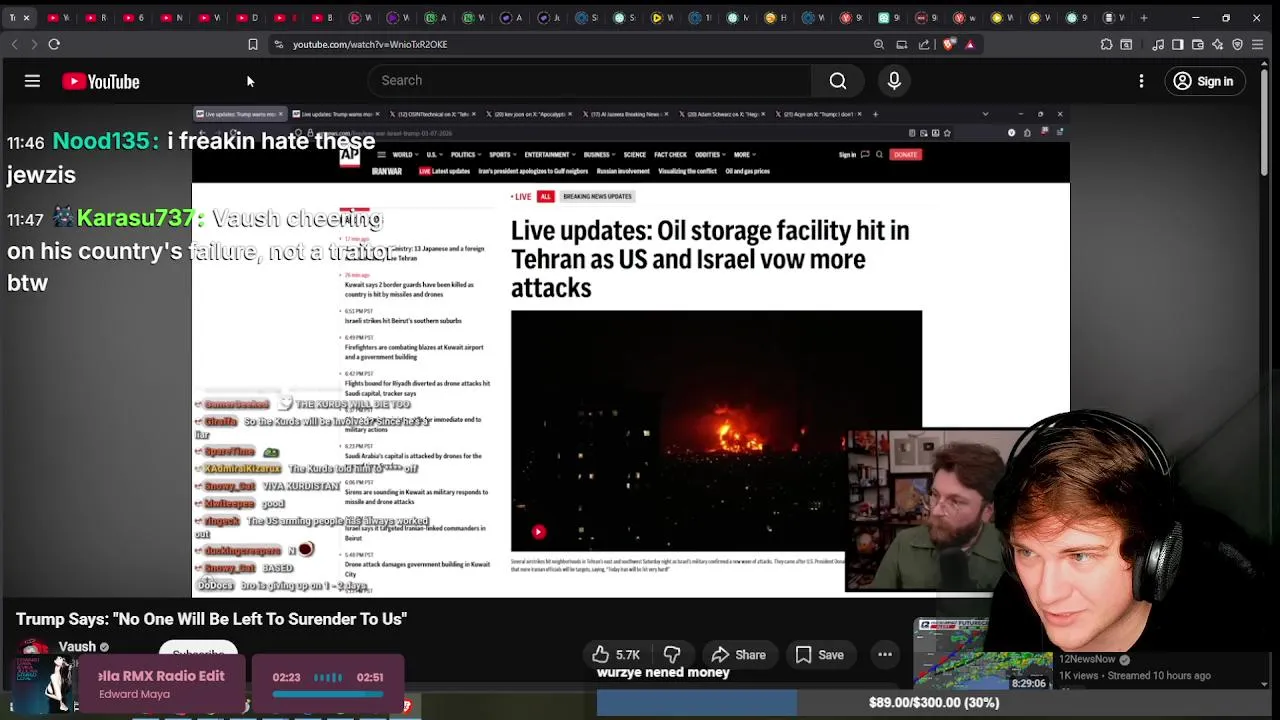Click the AP page search magnifier icon
This screenshot has width=1280, height=720.
879,155
